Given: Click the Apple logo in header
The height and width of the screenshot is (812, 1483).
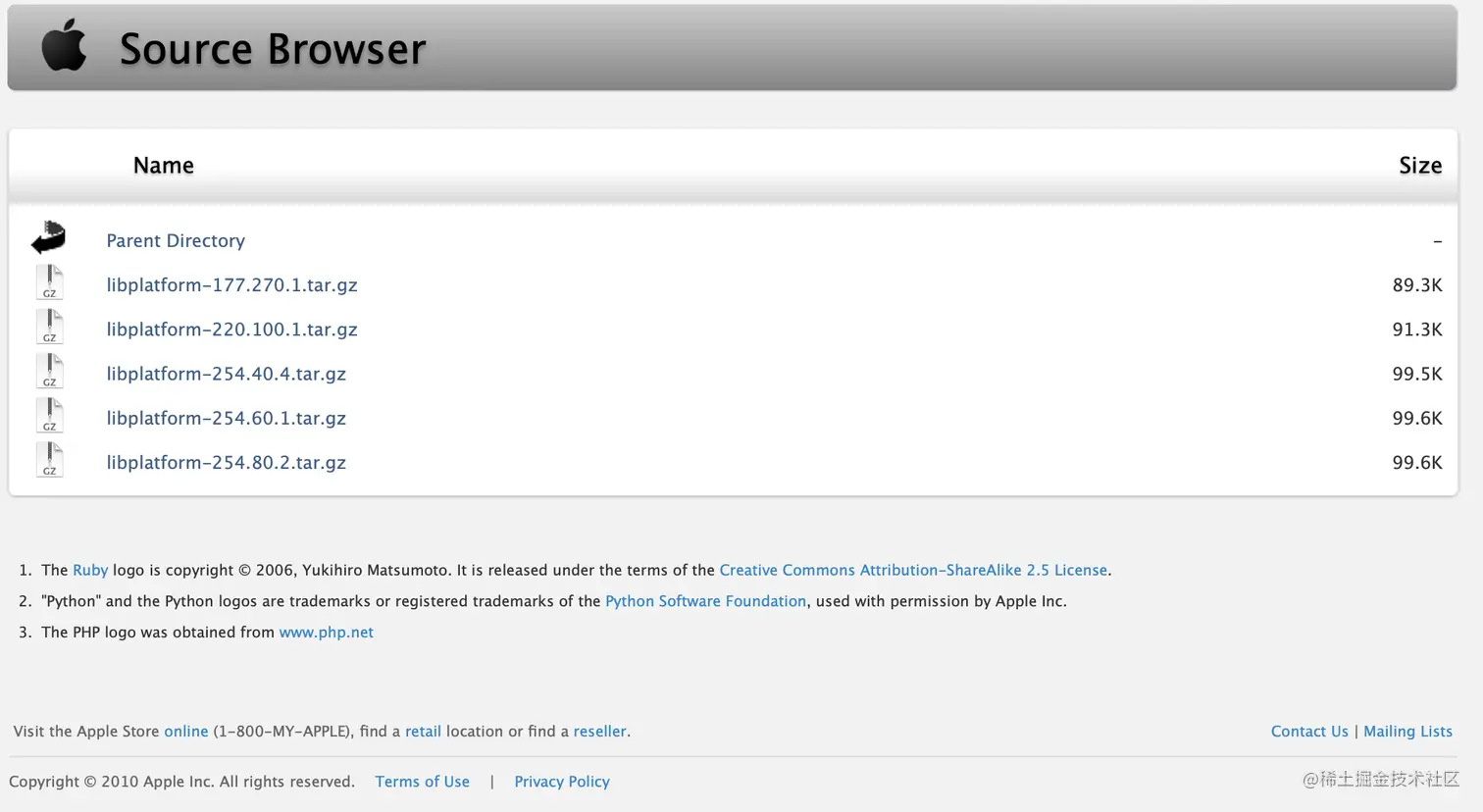Looking at the screenshot, I should 65,46.
